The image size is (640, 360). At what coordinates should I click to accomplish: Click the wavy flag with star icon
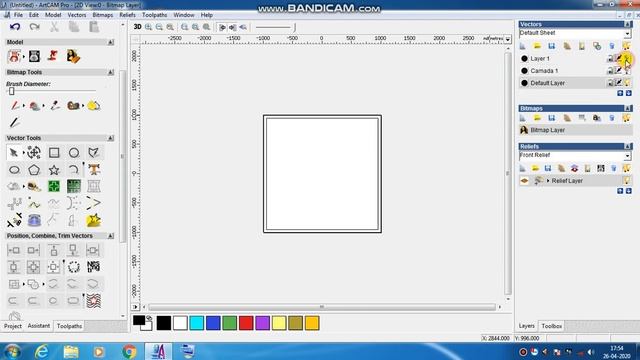(93, 301)
